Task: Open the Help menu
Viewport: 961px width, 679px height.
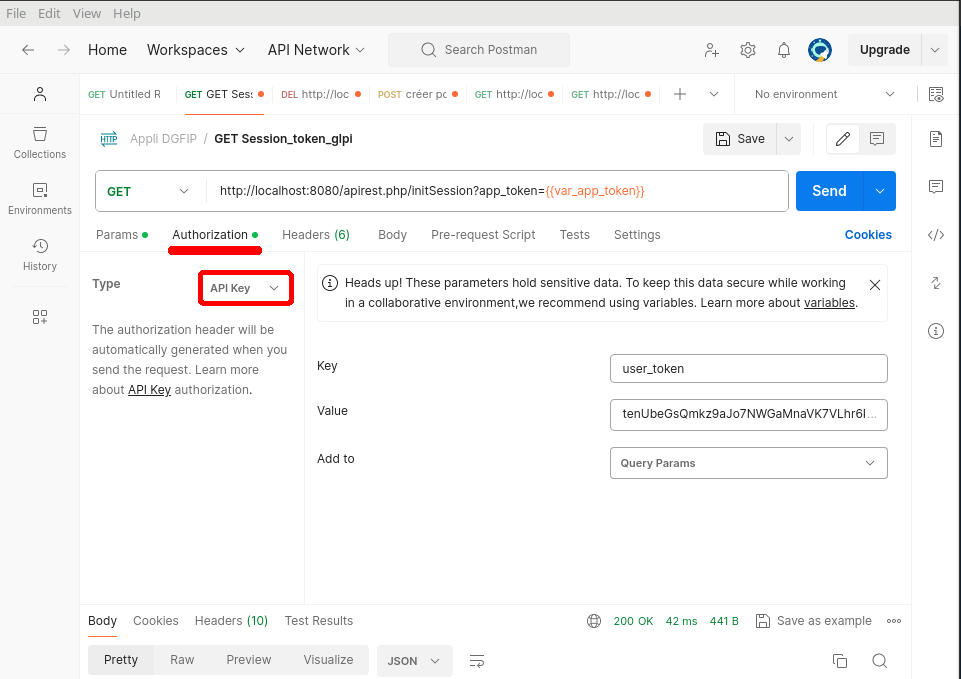Action: click(x=126, y=13)
